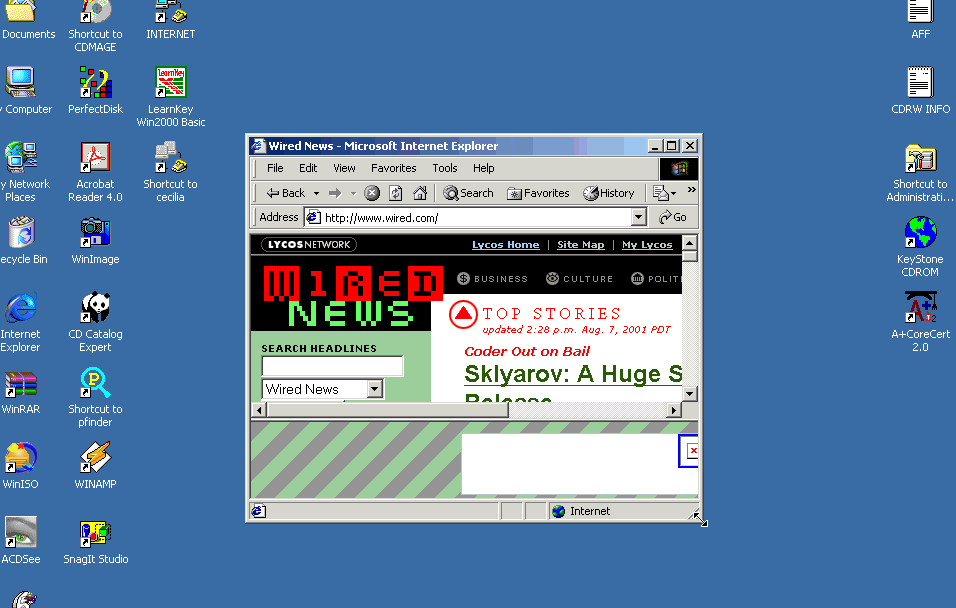Click the horizontal scrollbar right arrow
This screenshot has height=608, width=956.
click(x=674, y=410)
